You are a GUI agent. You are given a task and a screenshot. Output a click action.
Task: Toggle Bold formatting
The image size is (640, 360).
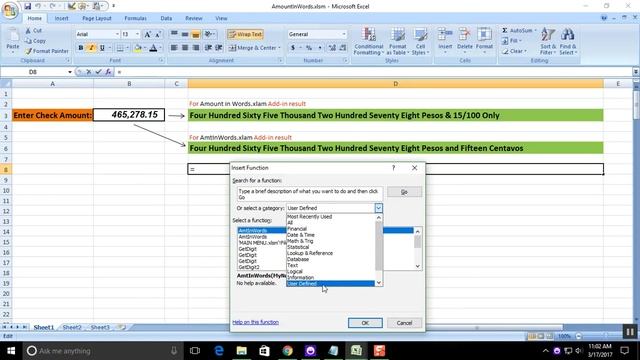point(81,48)
